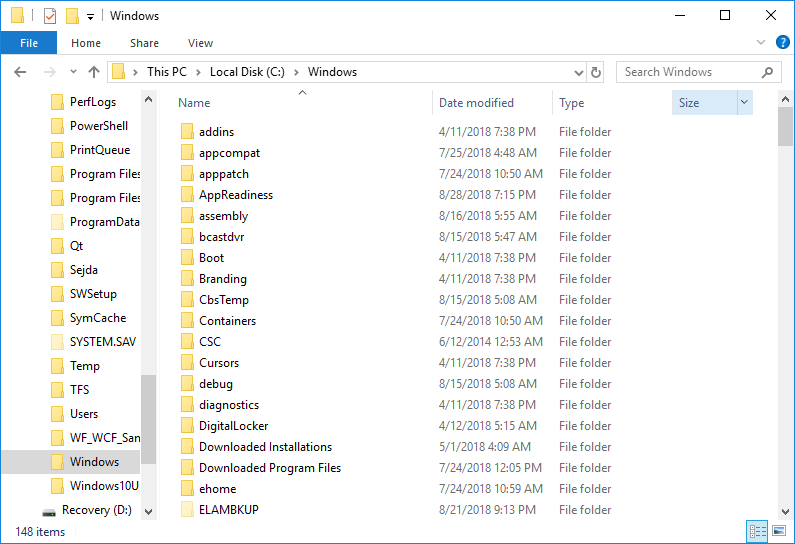Image resolution: width=795 pixels, height=544 pixels.
Task: Select the CSC folder icon
Action: click(x=187, y=341)
